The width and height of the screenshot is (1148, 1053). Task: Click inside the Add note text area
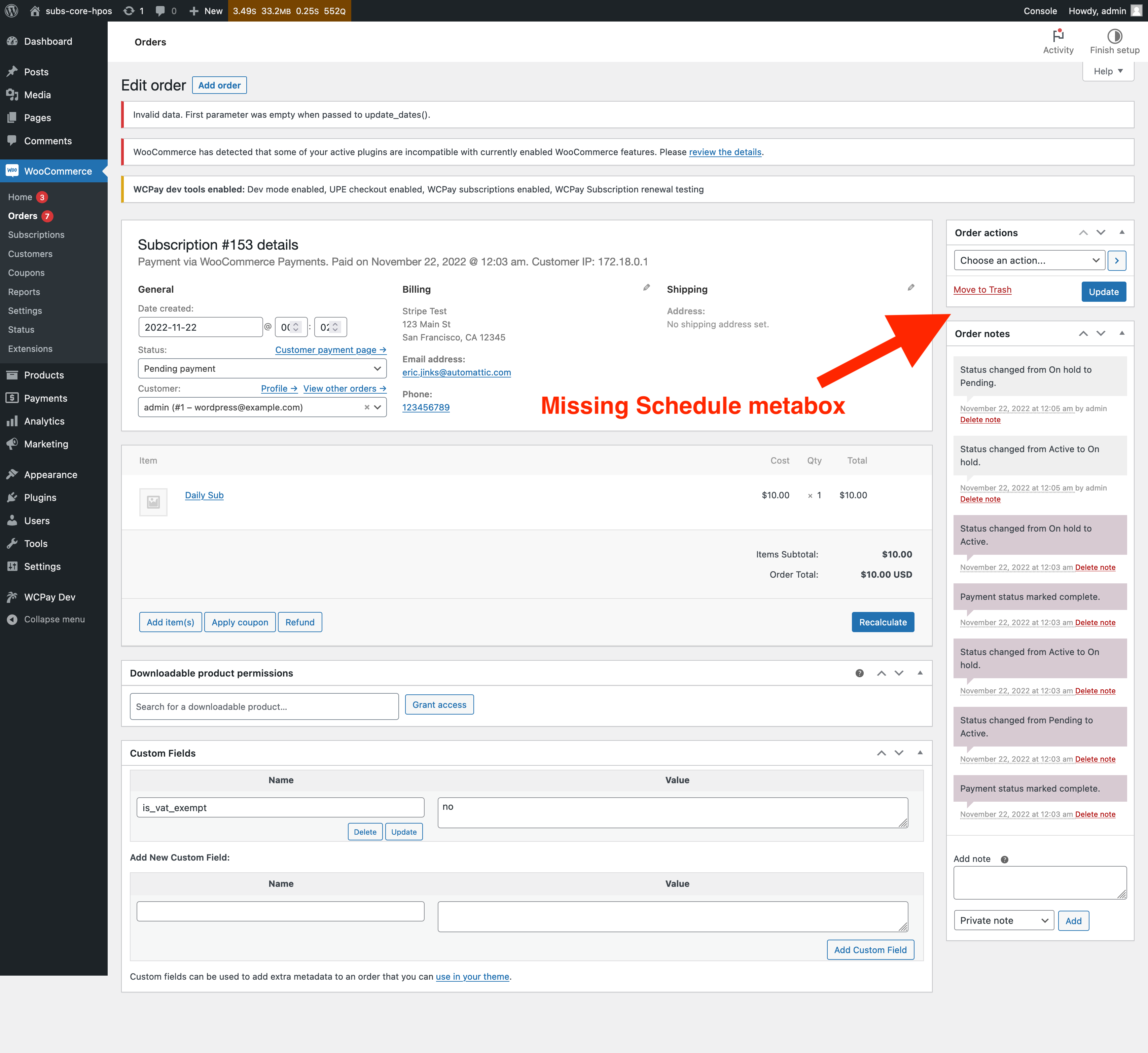tap(1039, 882)
